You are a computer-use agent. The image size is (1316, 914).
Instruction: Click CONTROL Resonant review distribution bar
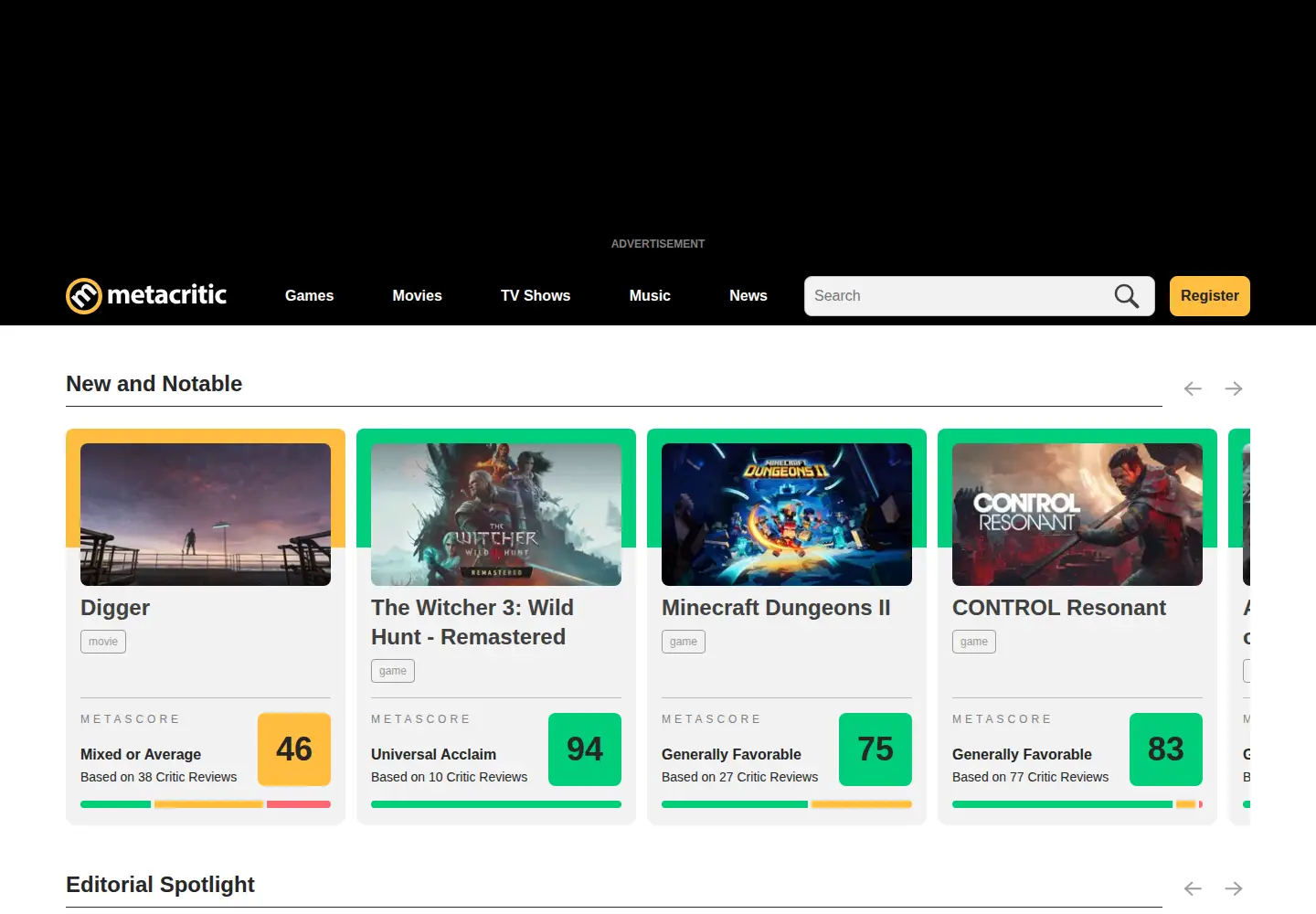click(x=1077, y=804)
